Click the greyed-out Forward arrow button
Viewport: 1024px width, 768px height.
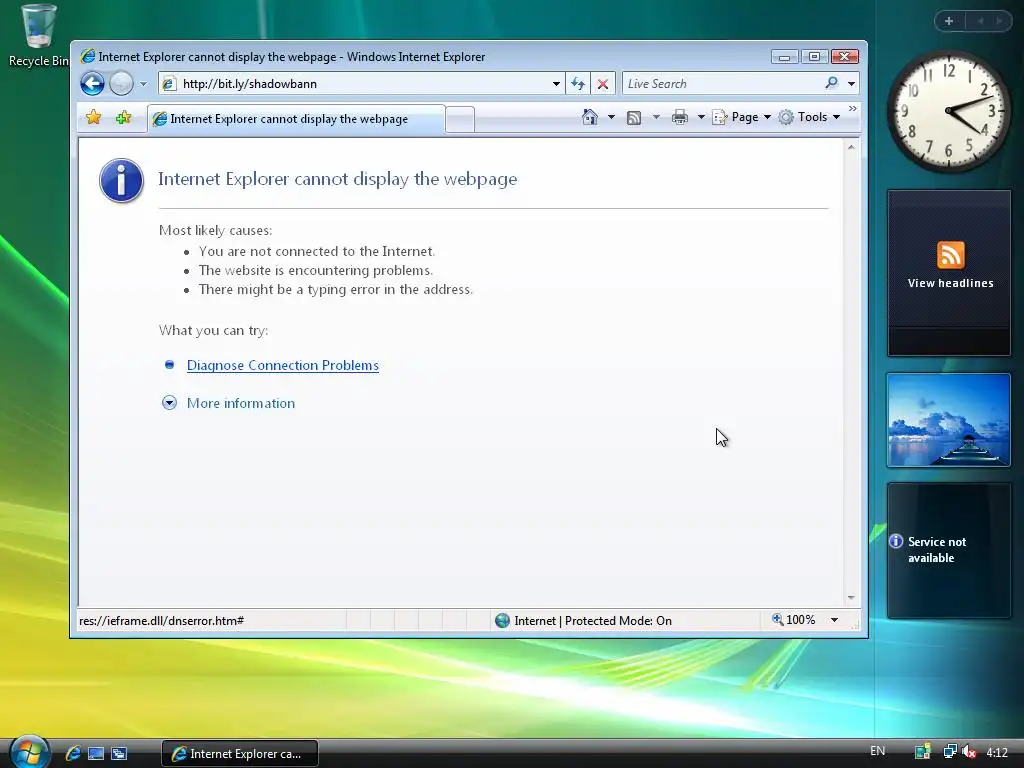click(x=121, y=84)
